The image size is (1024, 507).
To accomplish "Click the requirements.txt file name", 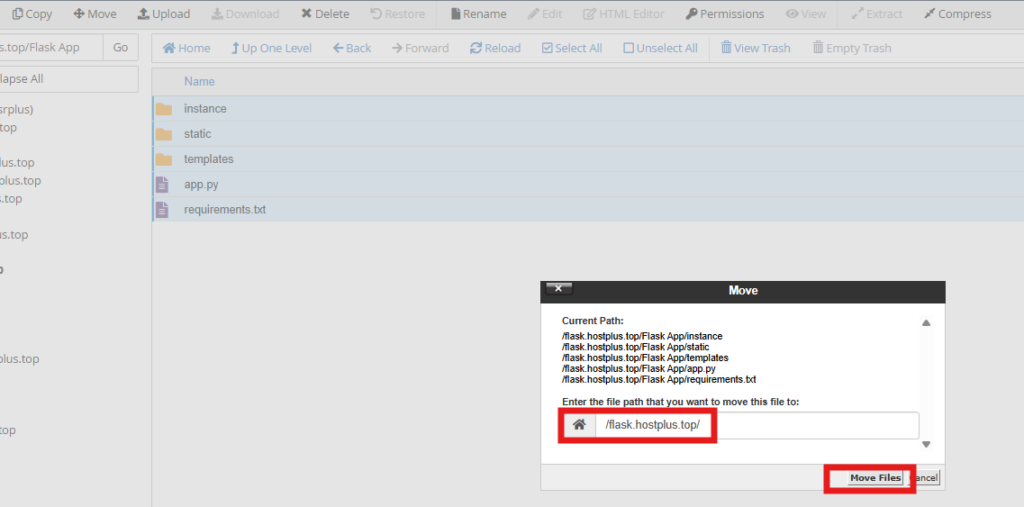I will 225,210.
